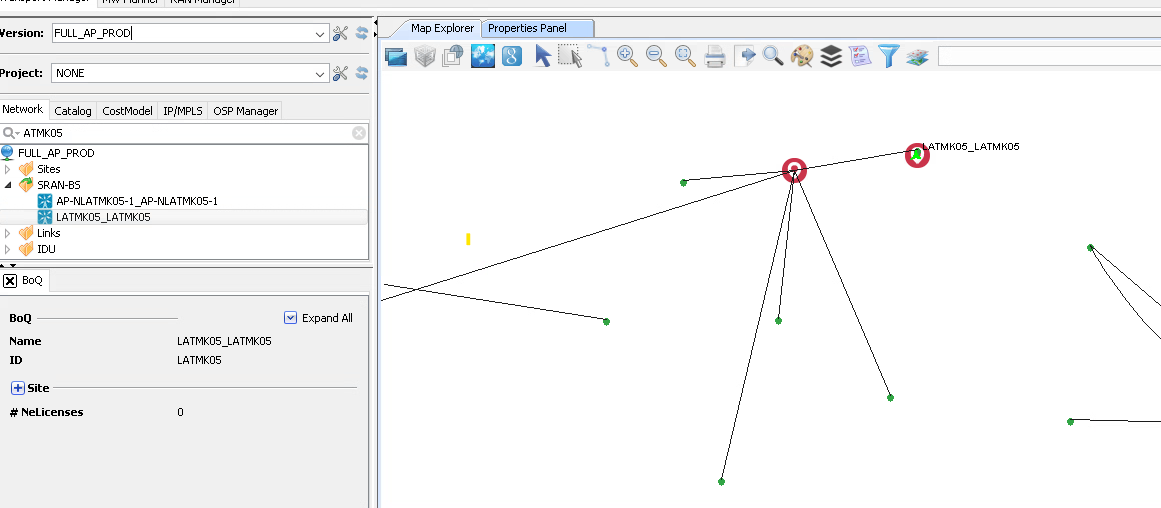Viewport: 1161px width, 508px height.
Task: Click the zoom out magnifier
Action: click(x=656, y=56)
